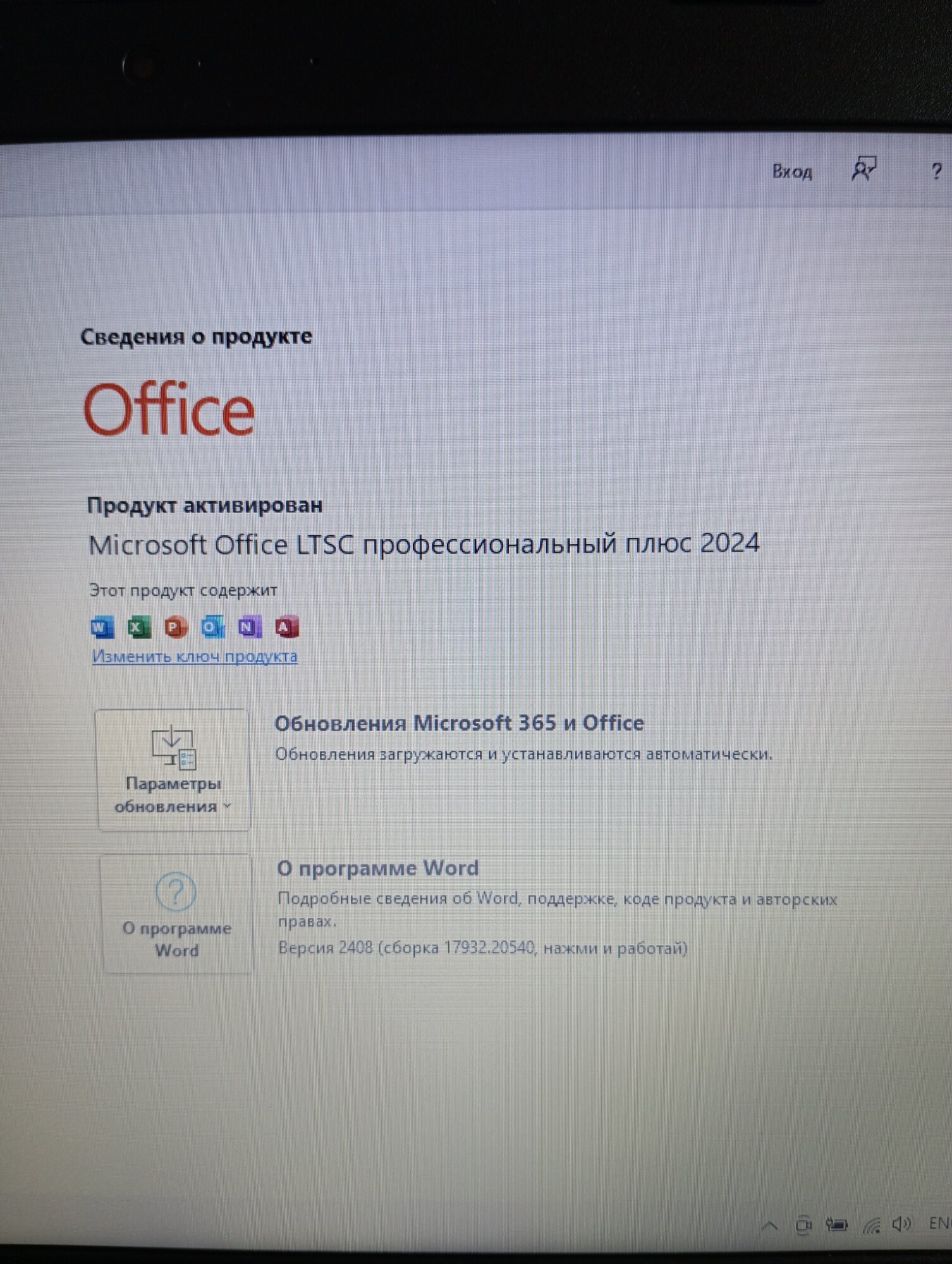952x1264 pixels.
Task: Click the Access app icon
Action: pyautogui.click(x=286, y=626)
